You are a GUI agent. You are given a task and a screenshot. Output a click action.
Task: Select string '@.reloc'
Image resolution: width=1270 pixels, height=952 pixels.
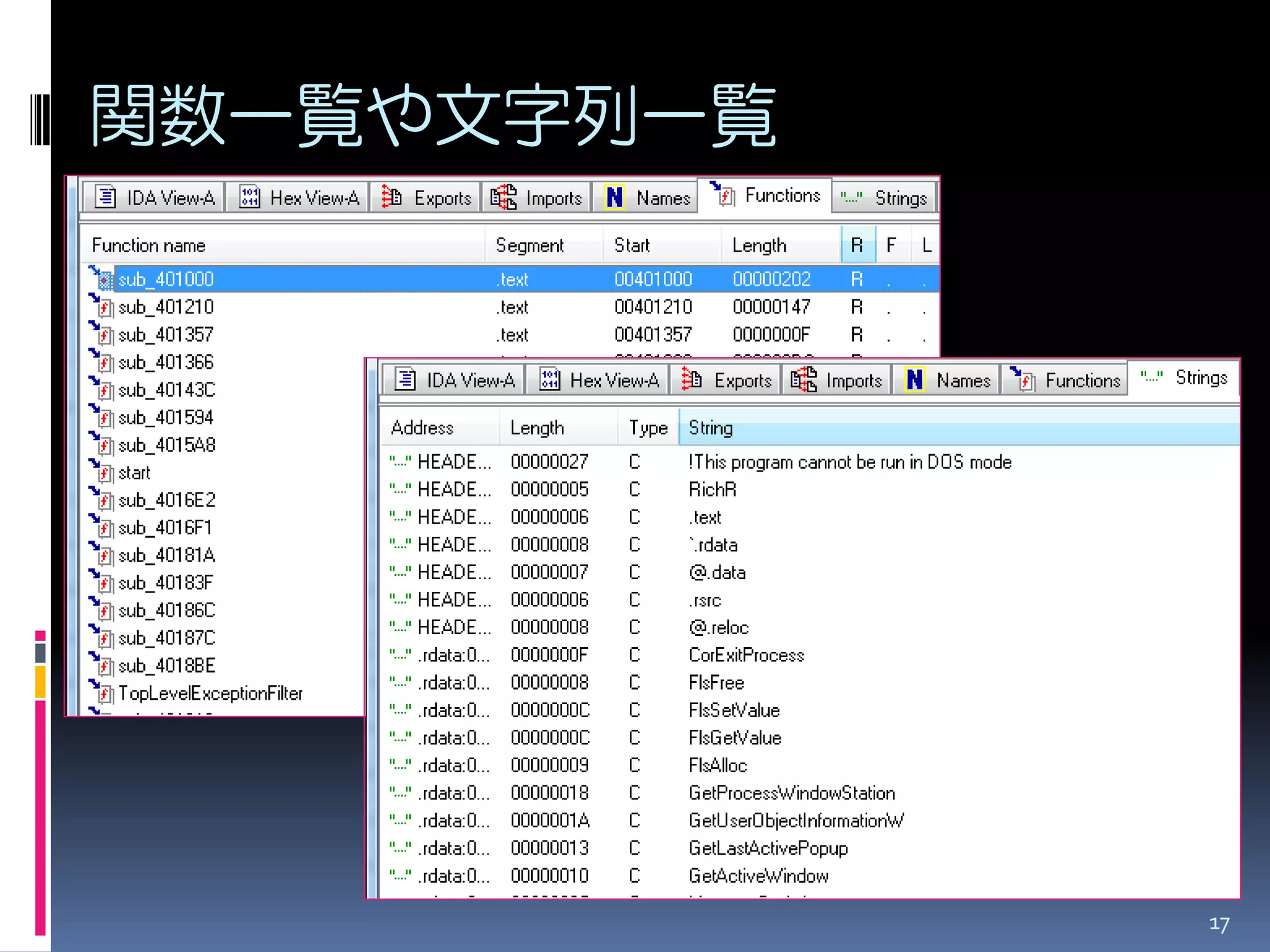(719, 627)
